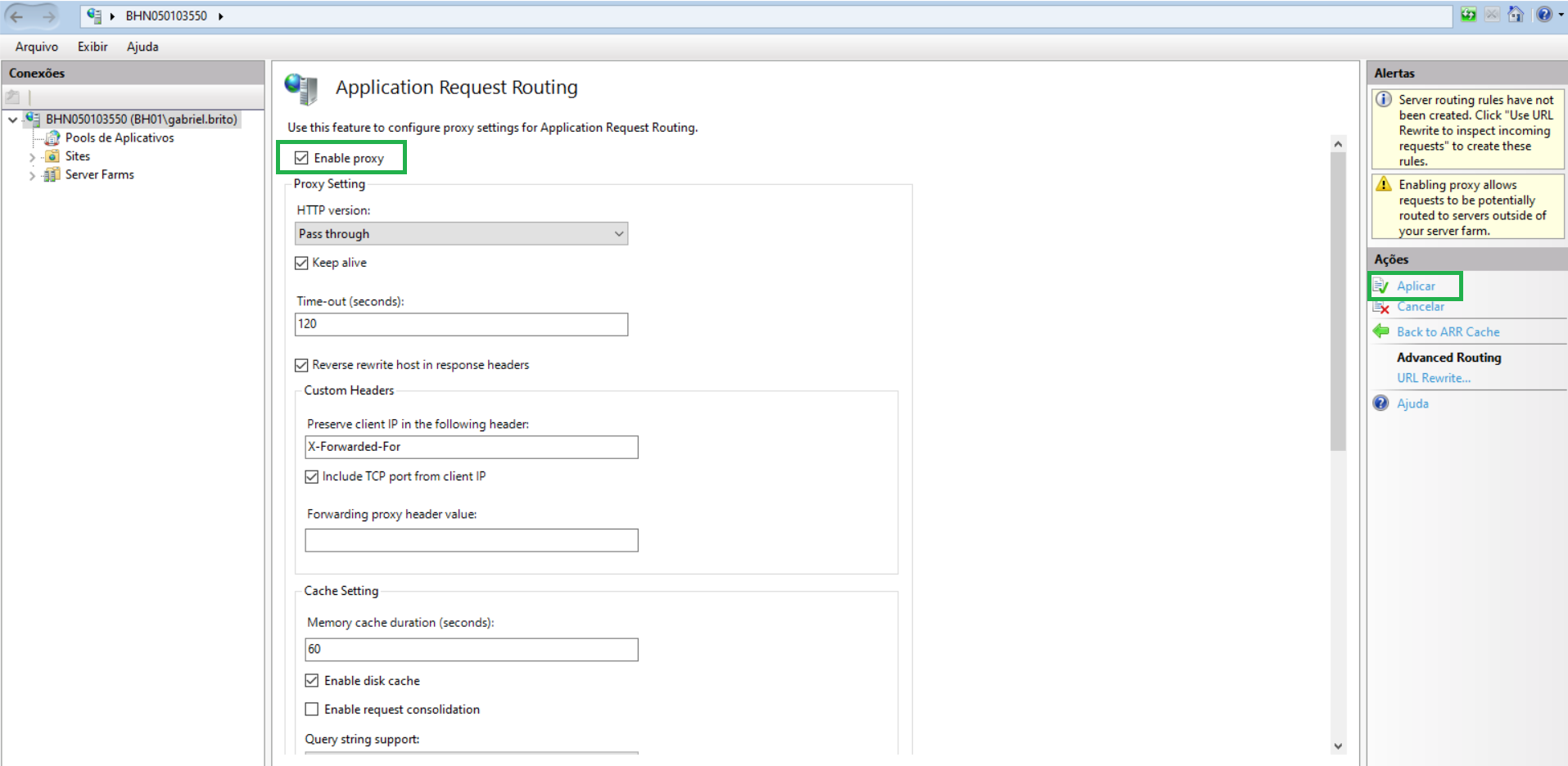
Task: Click the Server Farms icon
Action: click(x=52, y=174)
